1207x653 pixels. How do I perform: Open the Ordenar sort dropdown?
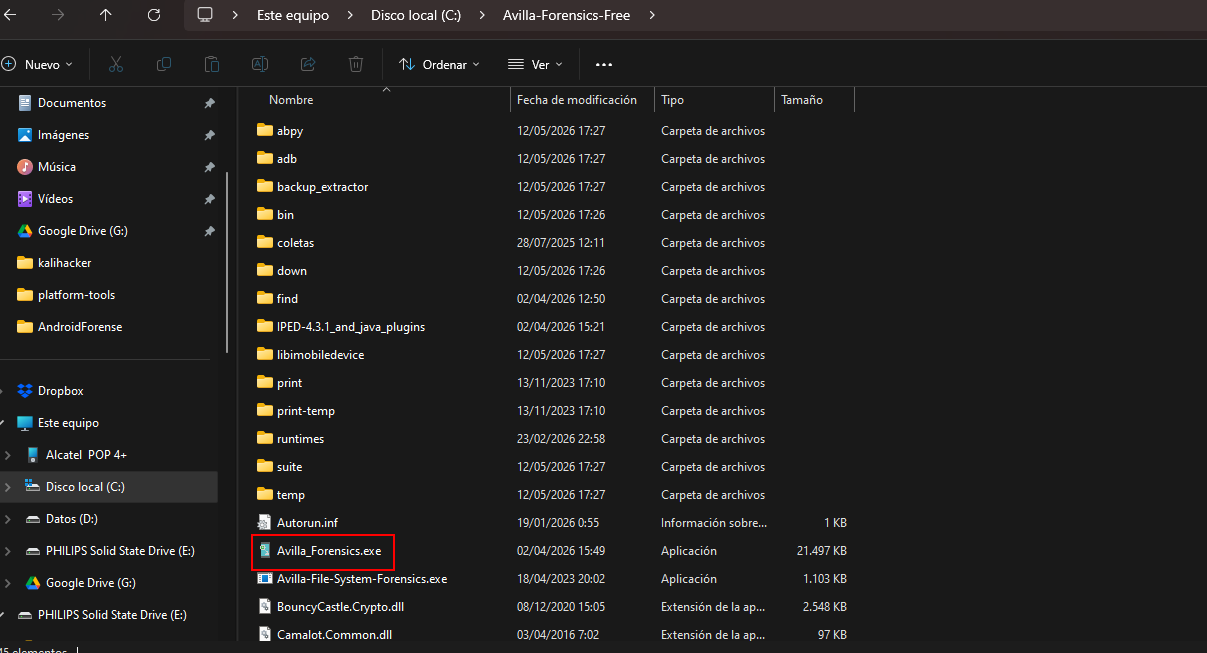[x=440, y=64]
